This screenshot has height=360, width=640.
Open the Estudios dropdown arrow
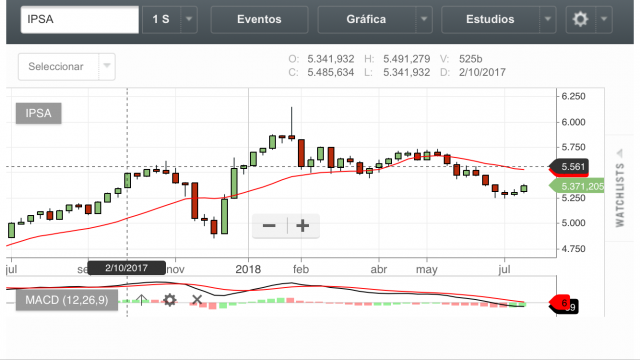pos(548,19)
